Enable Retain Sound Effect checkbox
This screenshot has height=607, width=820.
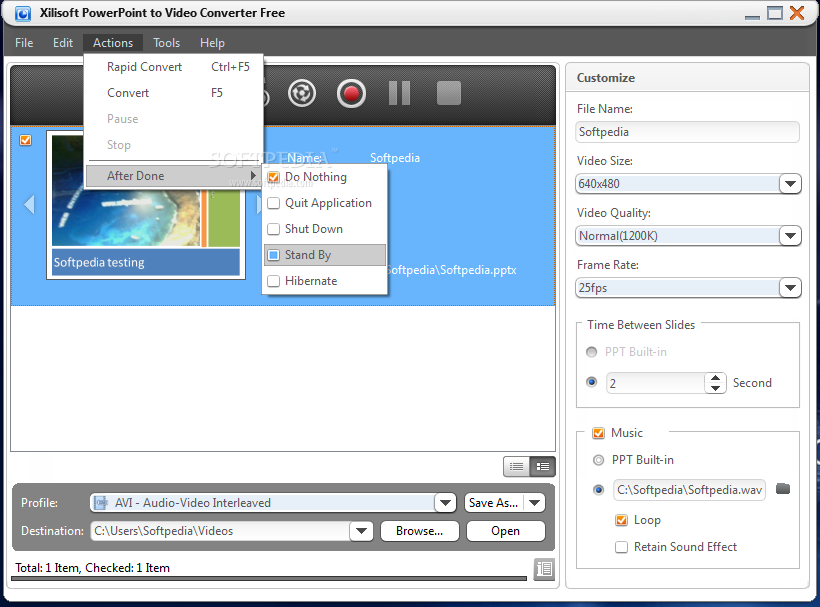click(621, 547)
